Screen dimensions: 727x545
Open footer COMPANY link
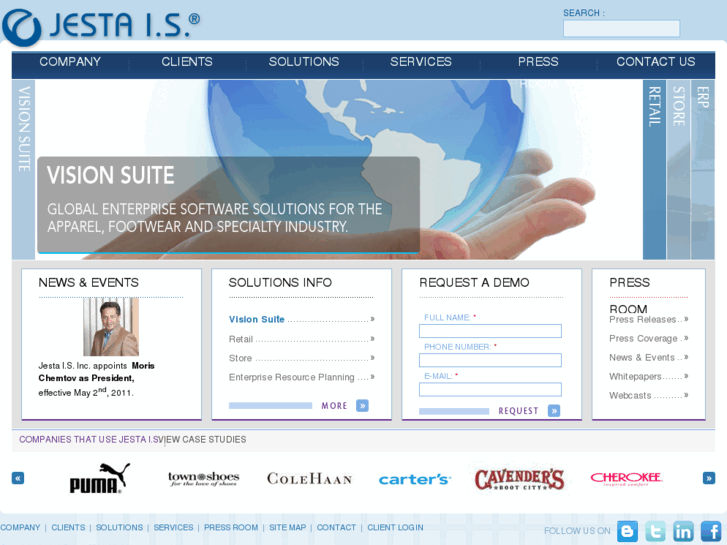20,527
